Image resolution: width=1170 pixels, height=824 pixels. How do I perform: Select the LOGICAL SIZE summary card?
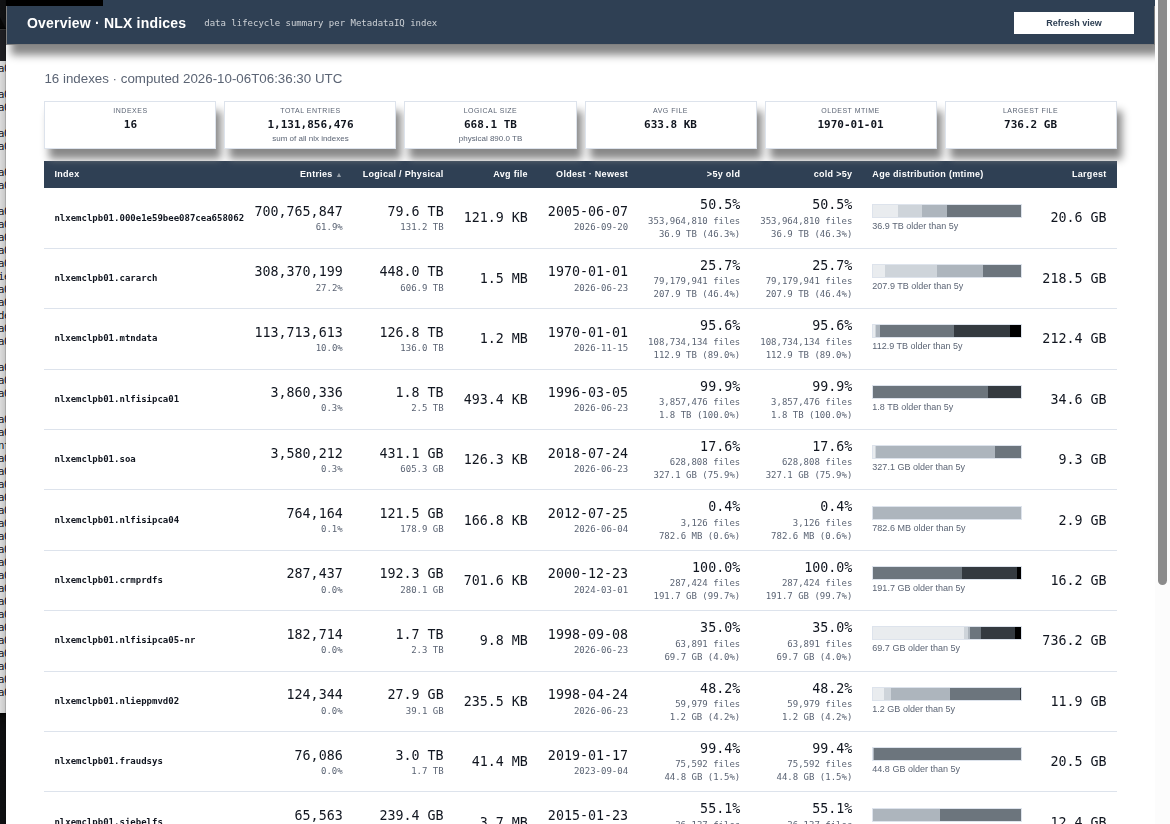pyautogui.click(x=490, y=125)
